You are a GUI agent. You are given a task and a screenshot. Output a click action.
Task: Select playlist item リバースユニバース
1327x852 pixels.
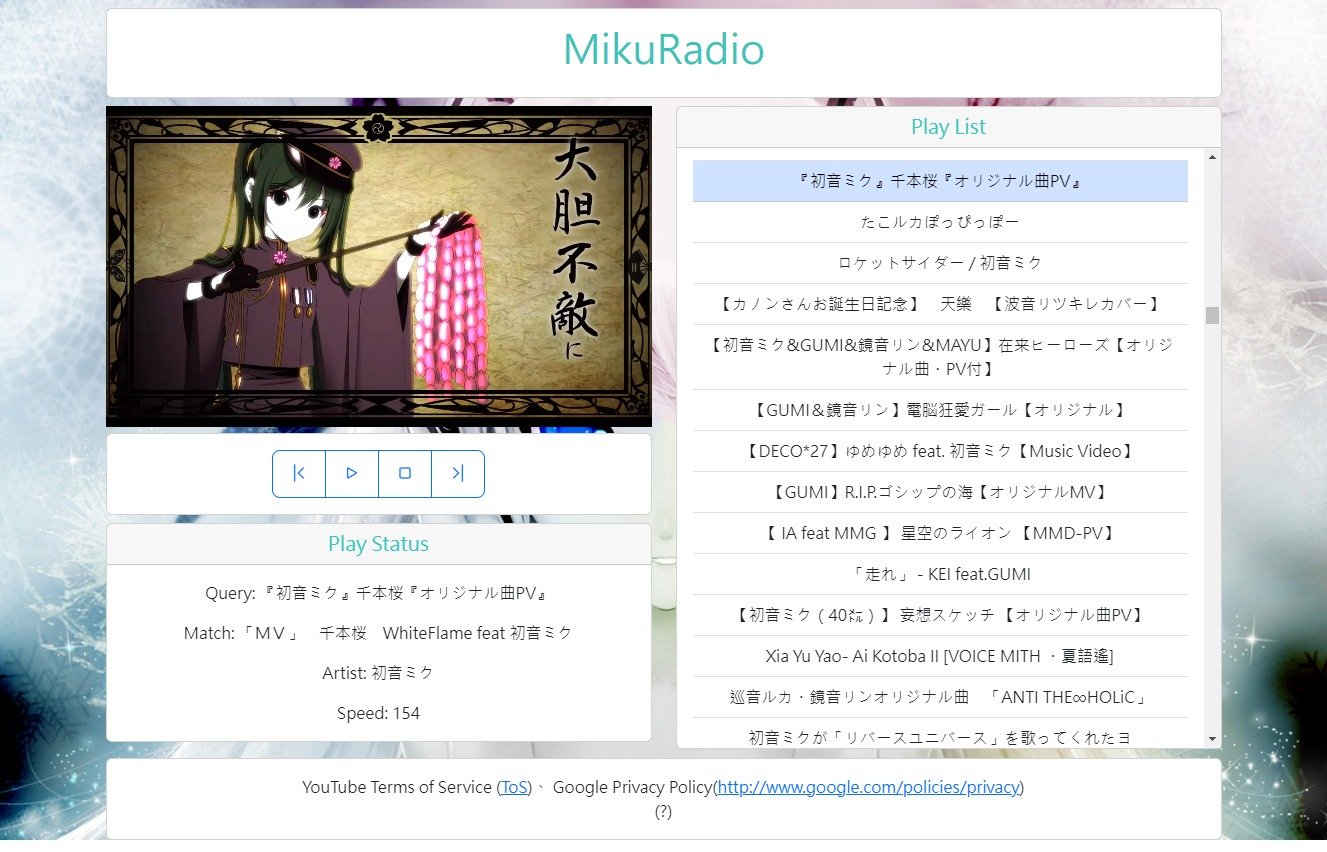pyautogui.click(x=940, y=734)
